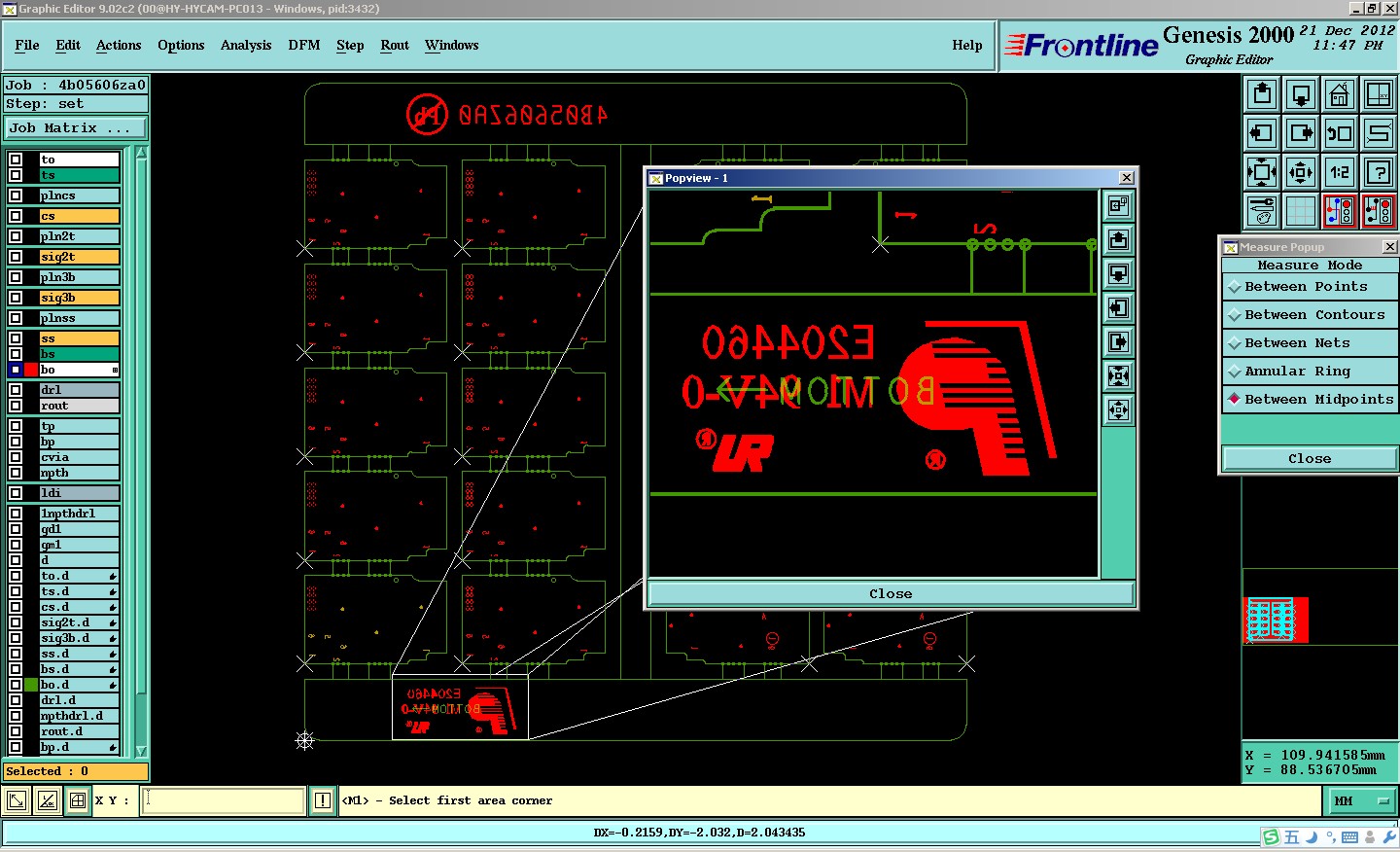This screenshot has height=852, width=1400.
Task: Click the S-shaped rout path icon
Action: pyautogui.click(x=1379, y=133)
